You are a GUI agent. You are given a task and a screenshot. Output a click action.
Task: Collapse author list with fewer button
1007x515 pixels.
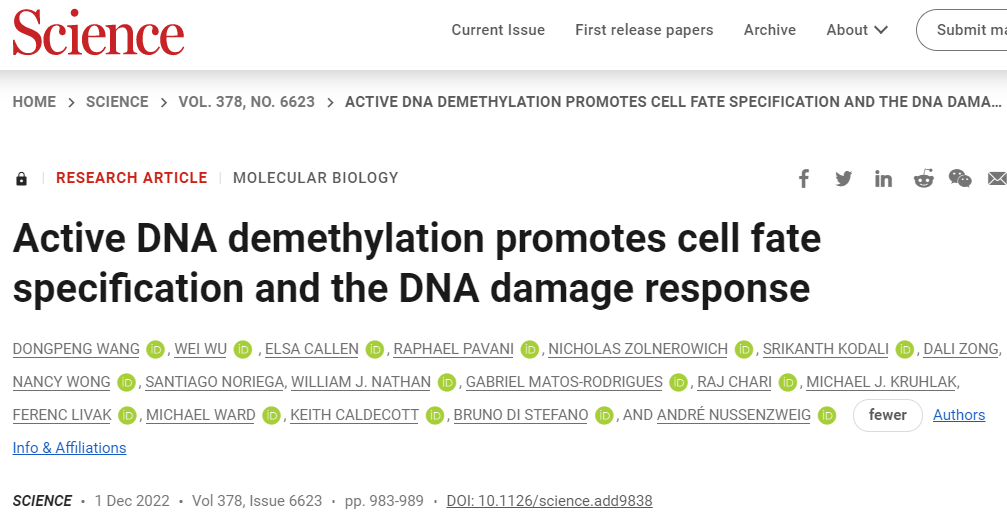(887, 415)
